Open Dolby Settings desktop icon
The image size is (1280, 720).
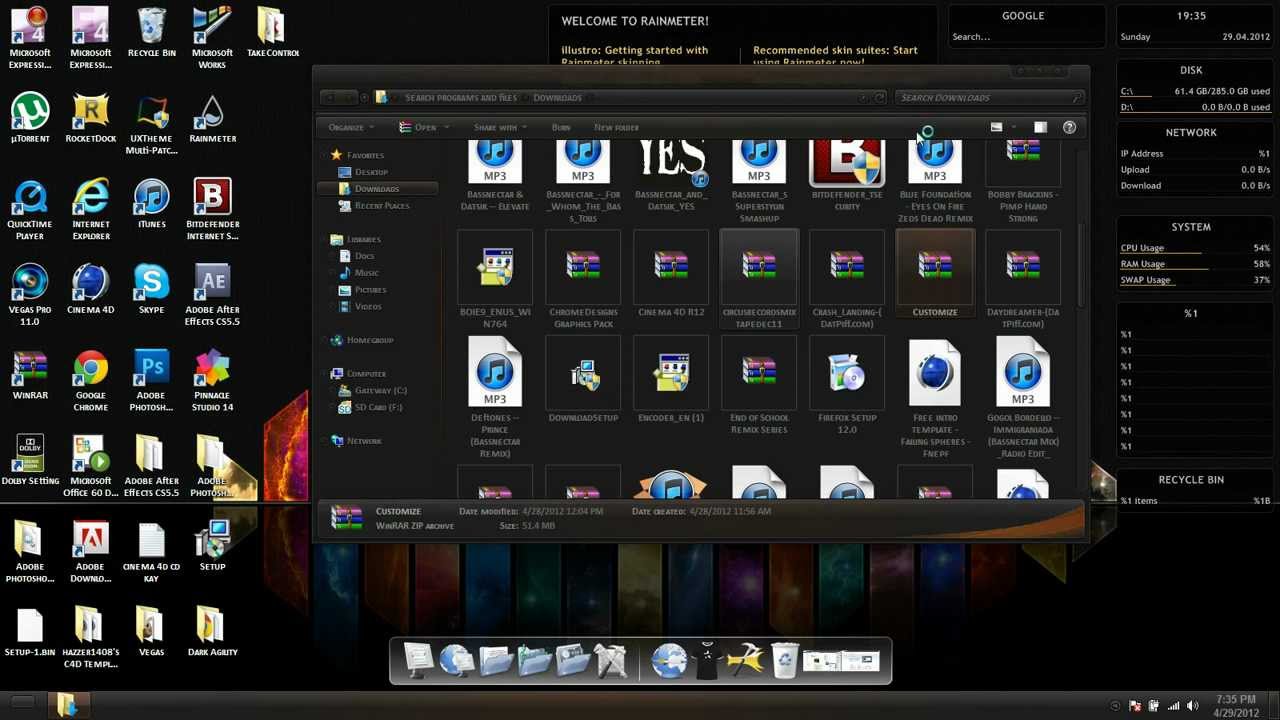(30, 461)
